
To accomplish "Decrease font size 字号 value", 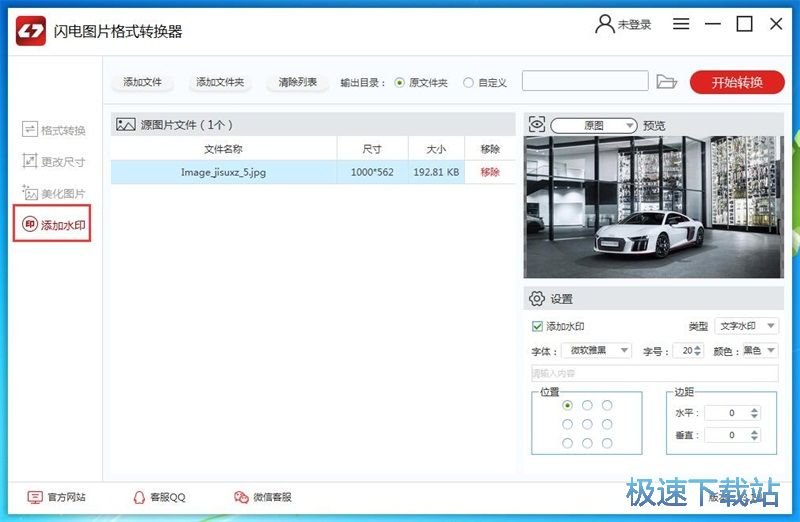I will tap(697, 354).
